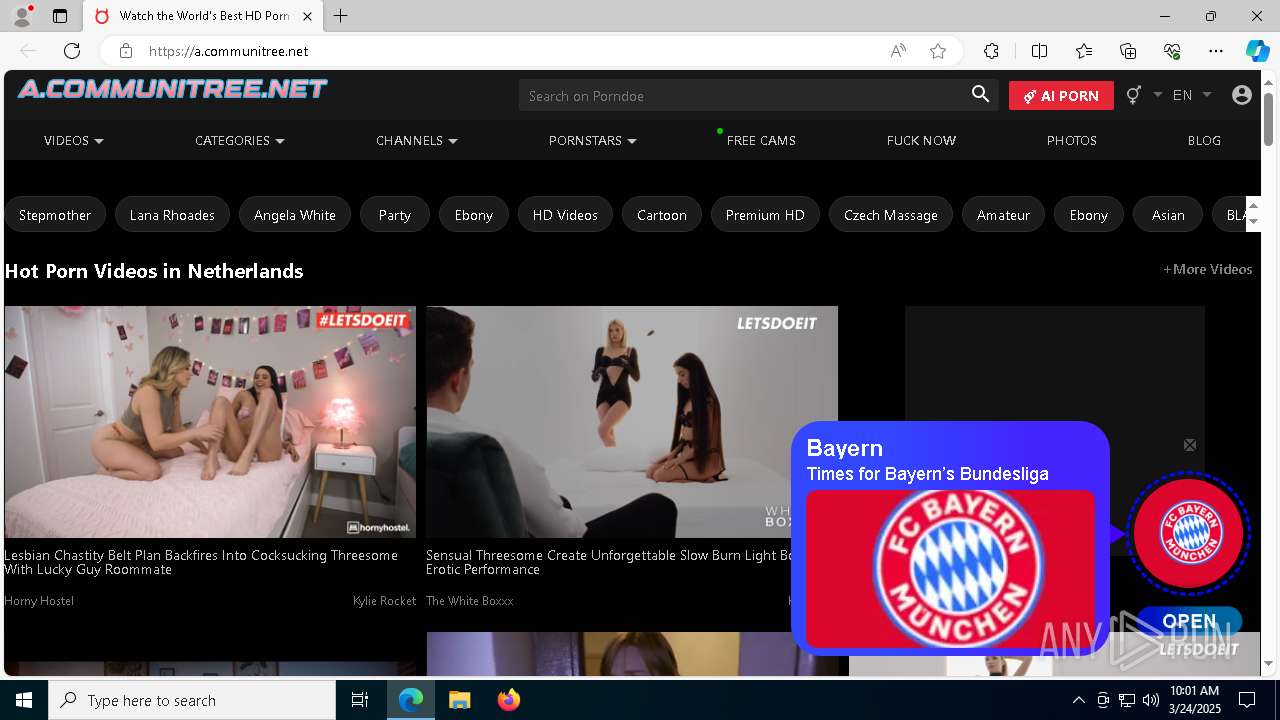
Task: Click the red AI button
Action: coord(1061,96)
